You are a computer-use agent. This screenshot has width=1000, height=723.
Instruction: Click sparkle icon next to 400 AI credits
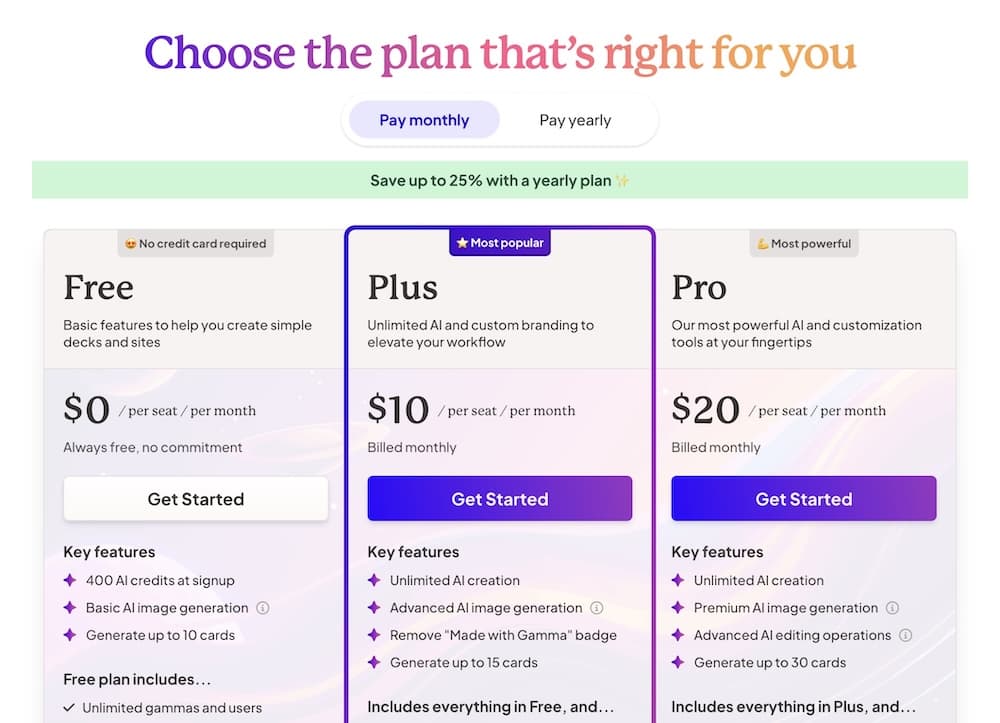pos(70,580)
